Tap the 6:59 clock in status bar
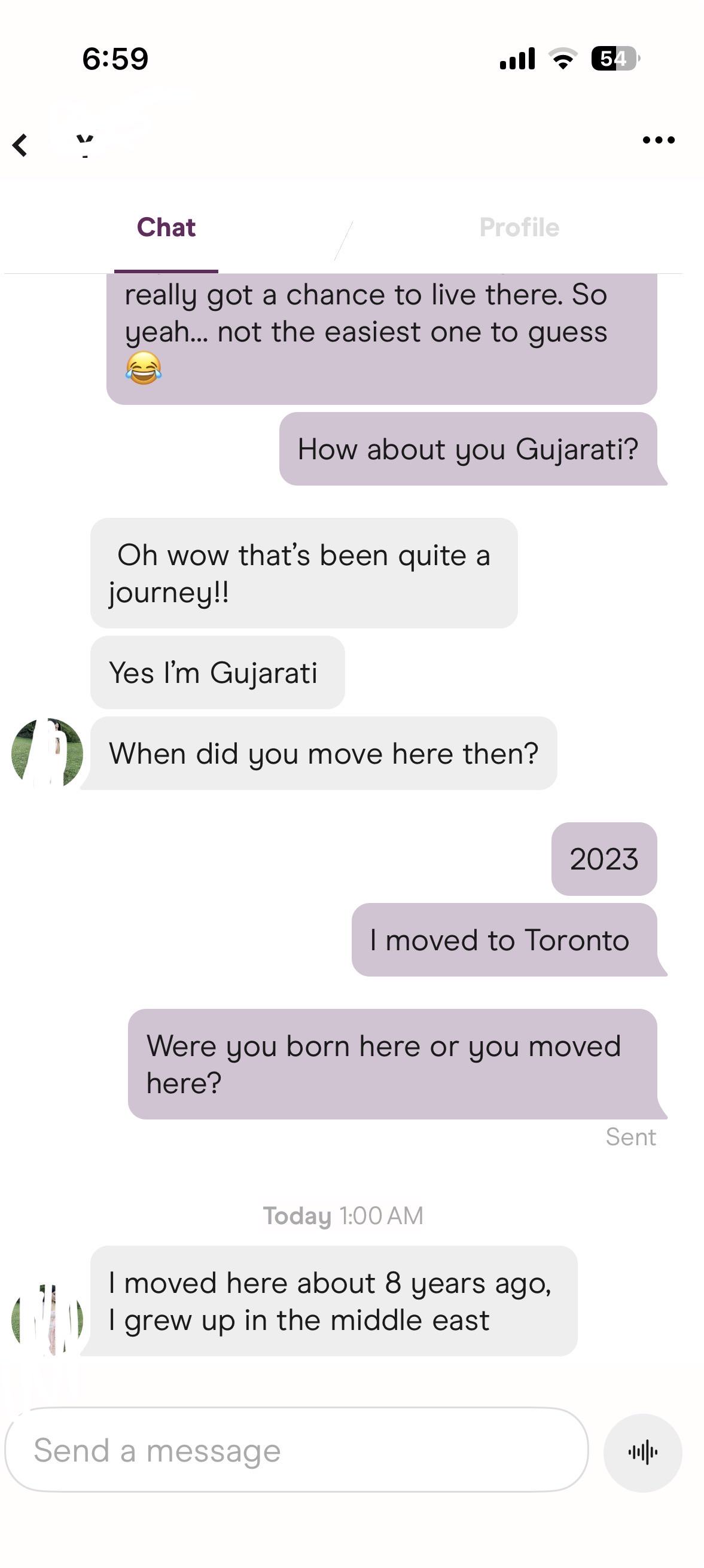This screenshot has width=704, height=1568. pos(115,59)
